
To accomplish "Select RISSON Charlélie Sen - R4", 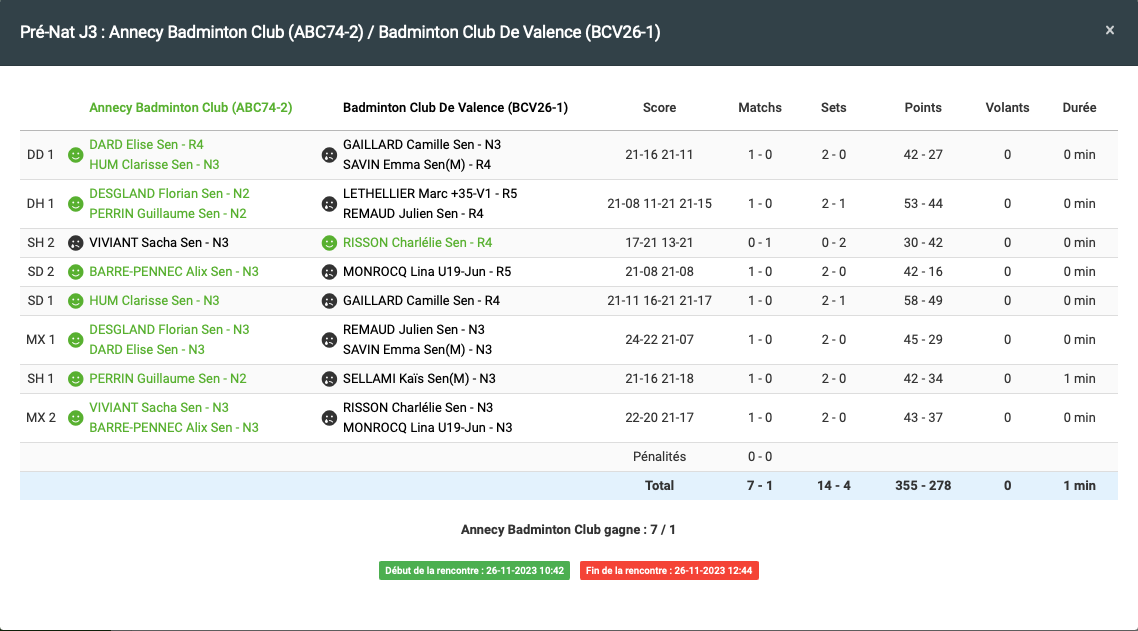I will pos(417,243).
